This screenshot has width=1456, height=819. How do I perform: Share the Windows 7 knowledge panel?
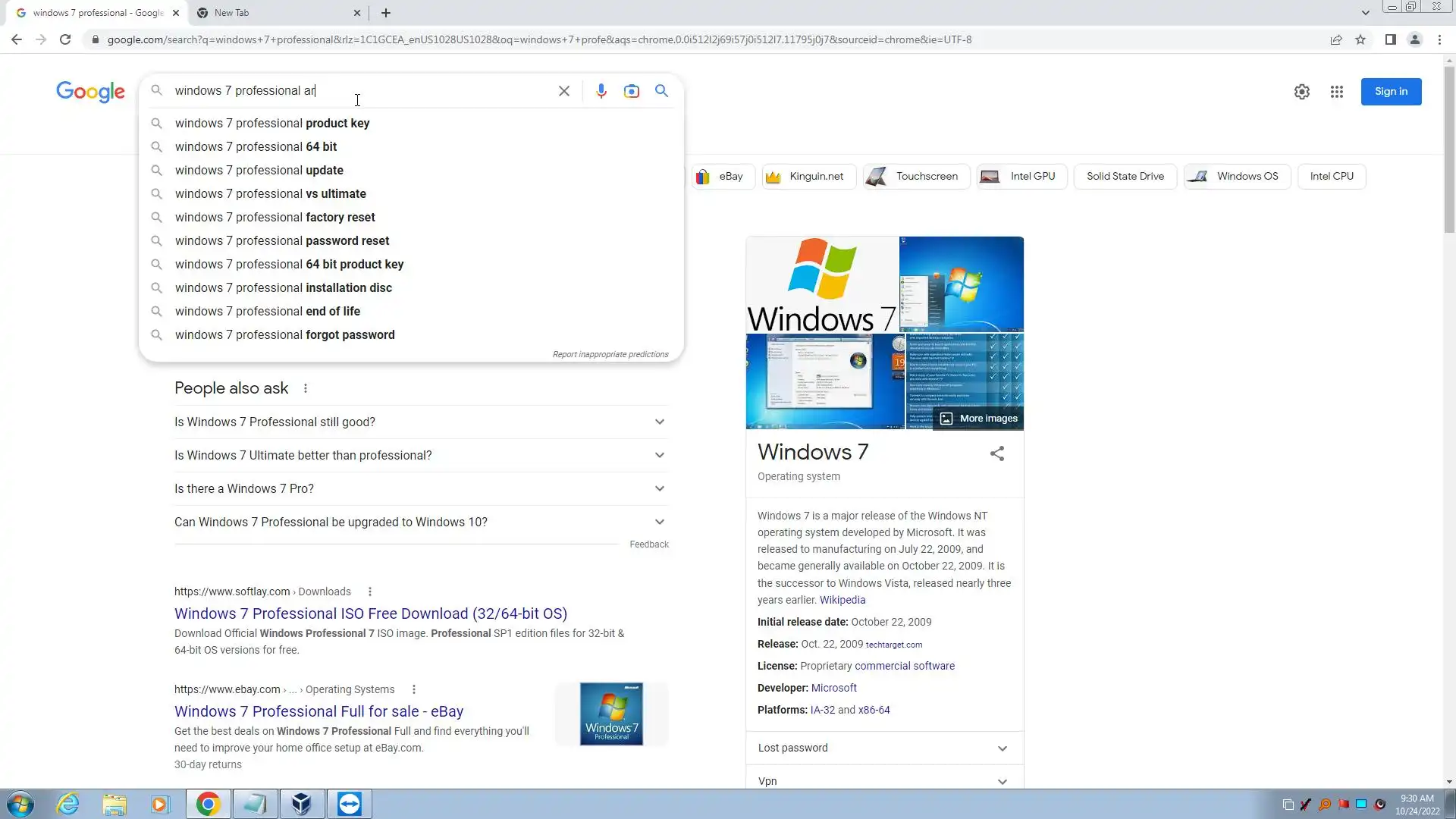[996, 453]
